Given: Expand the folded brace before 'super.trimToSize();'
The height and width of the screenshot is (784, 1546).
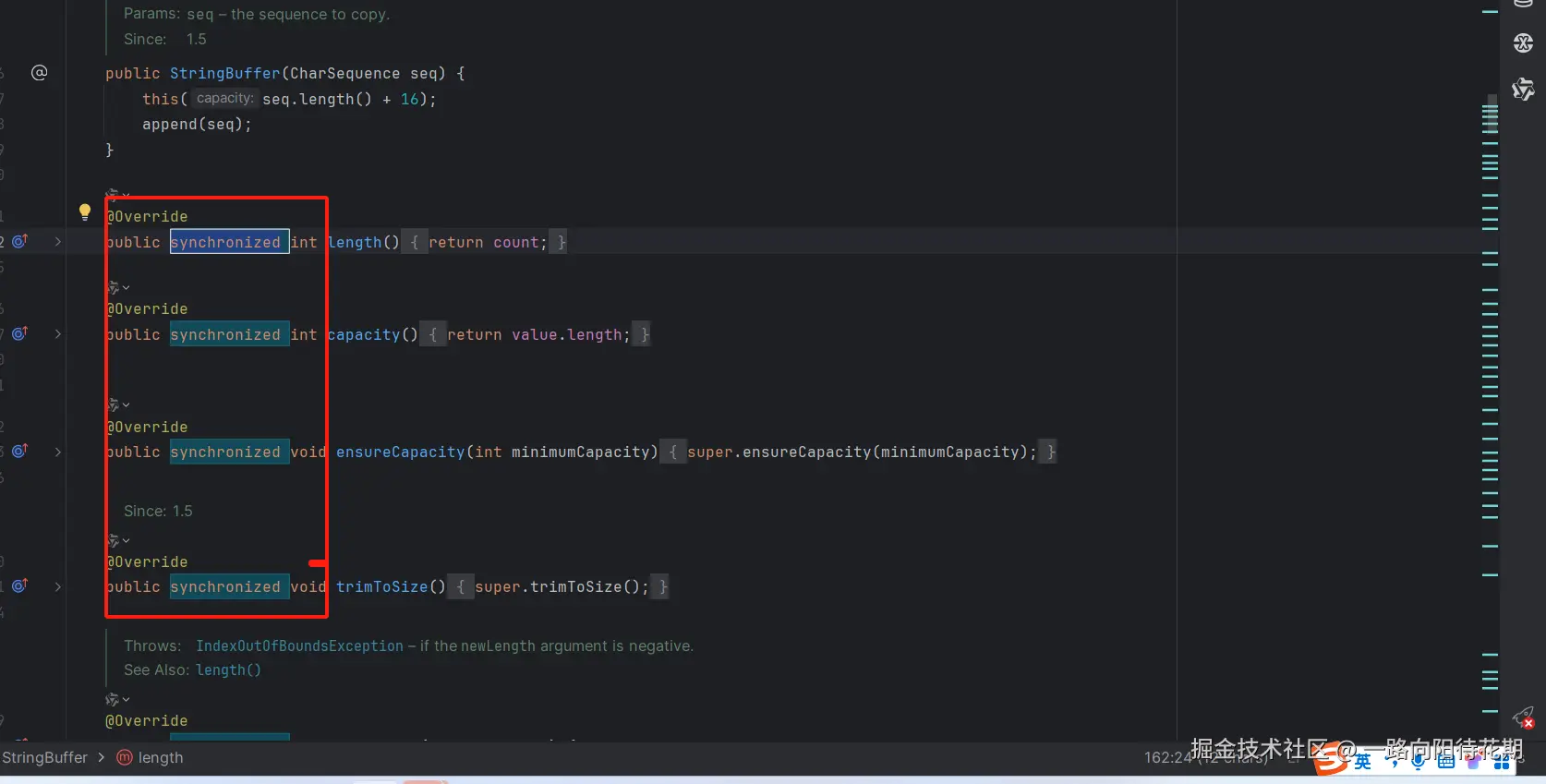Looking at the screenshot, I should [461, 586].
